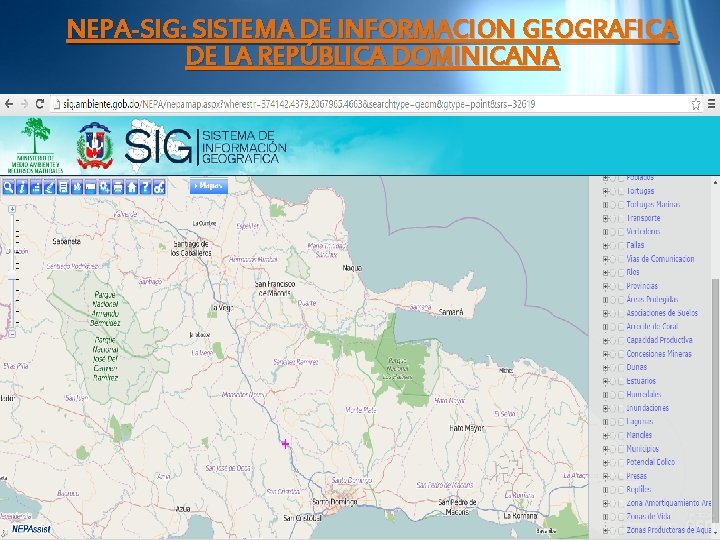Click the Vias de Comunicacion layer label

(660, 259)
